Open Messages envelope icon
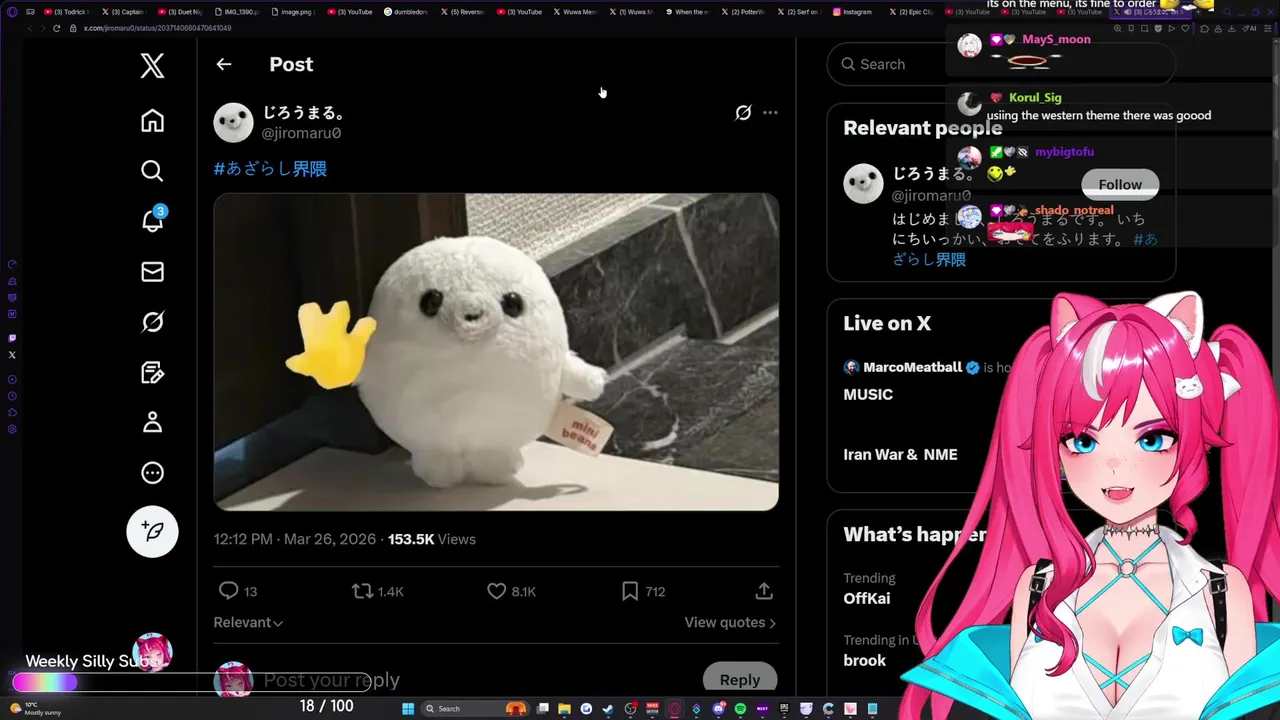The image size is (1280, 720). coord(152,272)
